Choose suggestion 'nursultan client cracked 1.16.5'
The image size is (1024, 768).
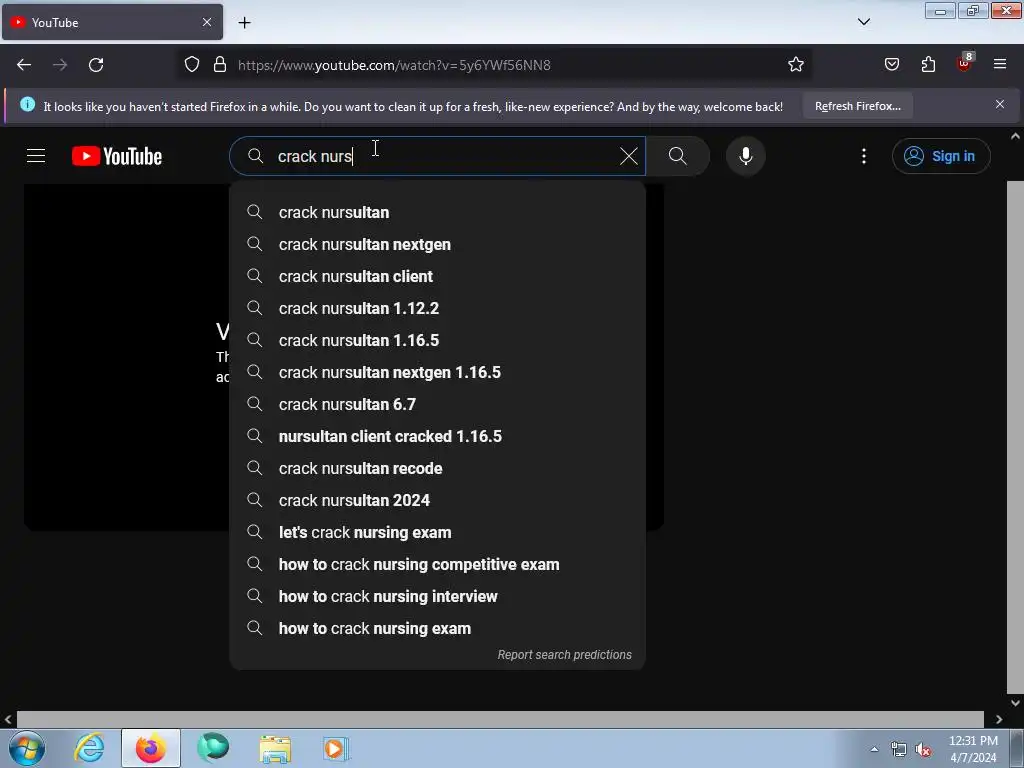click(x=438, y=436)
